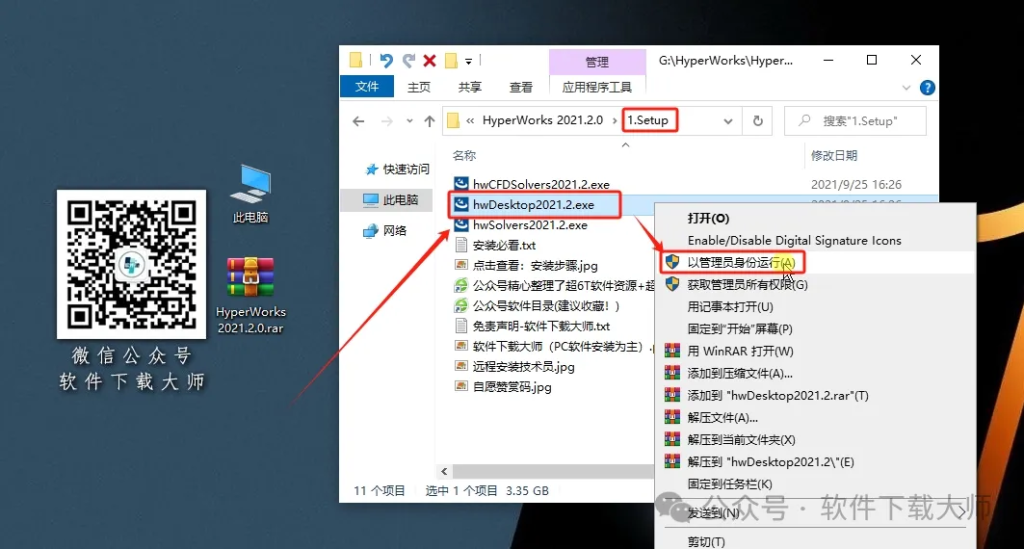Viewport: 1024px width, 549px height.
Task: Go forward using the Forward arrow
Action: pos(387,121)
